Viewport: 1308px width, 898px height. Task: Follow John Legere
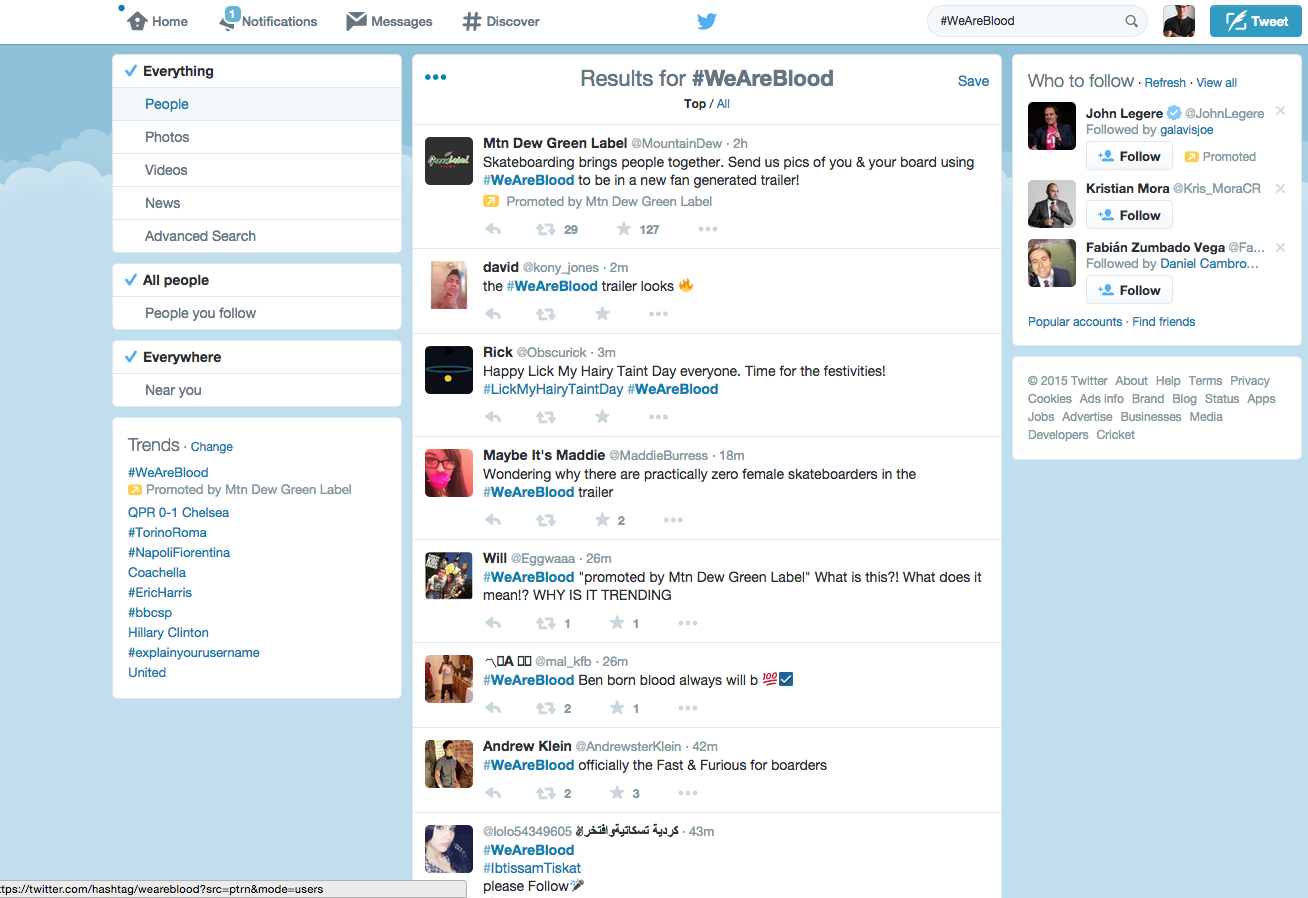(x=1129, y=156)
